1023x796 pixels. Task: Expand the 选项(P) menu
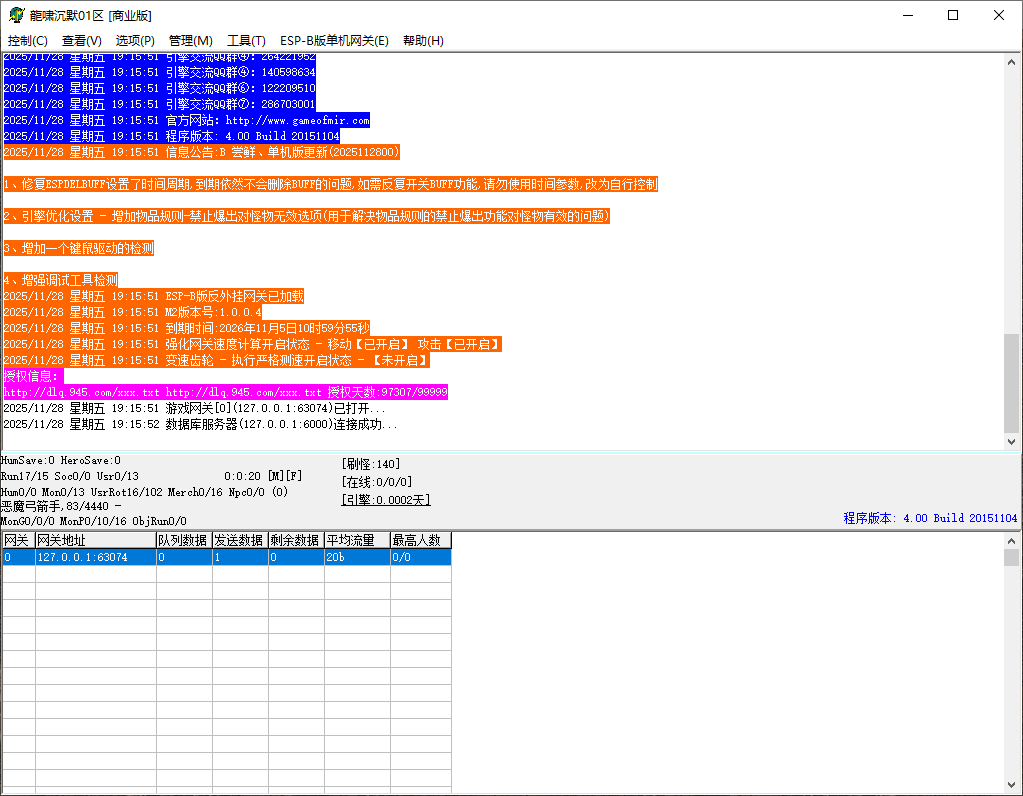pos(135,41)
